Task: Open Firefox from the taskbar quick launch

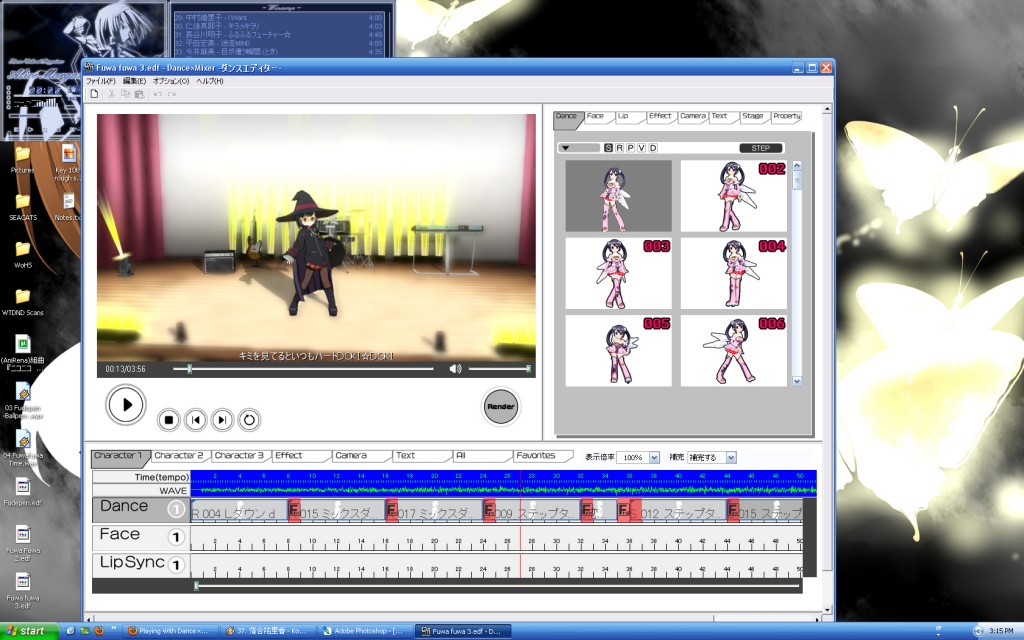Action: point(98,631)
